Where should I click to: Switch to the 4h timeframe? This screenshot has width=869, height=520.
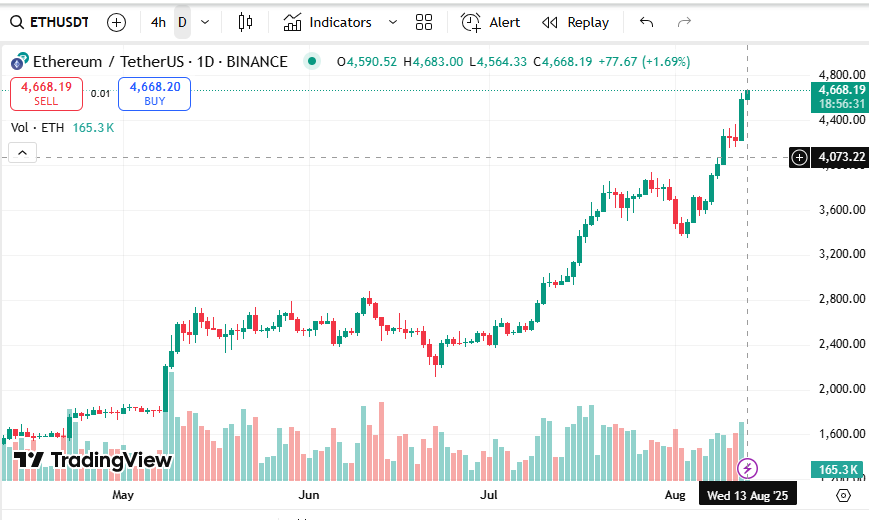pyautogui.click(x=158, y=22)
